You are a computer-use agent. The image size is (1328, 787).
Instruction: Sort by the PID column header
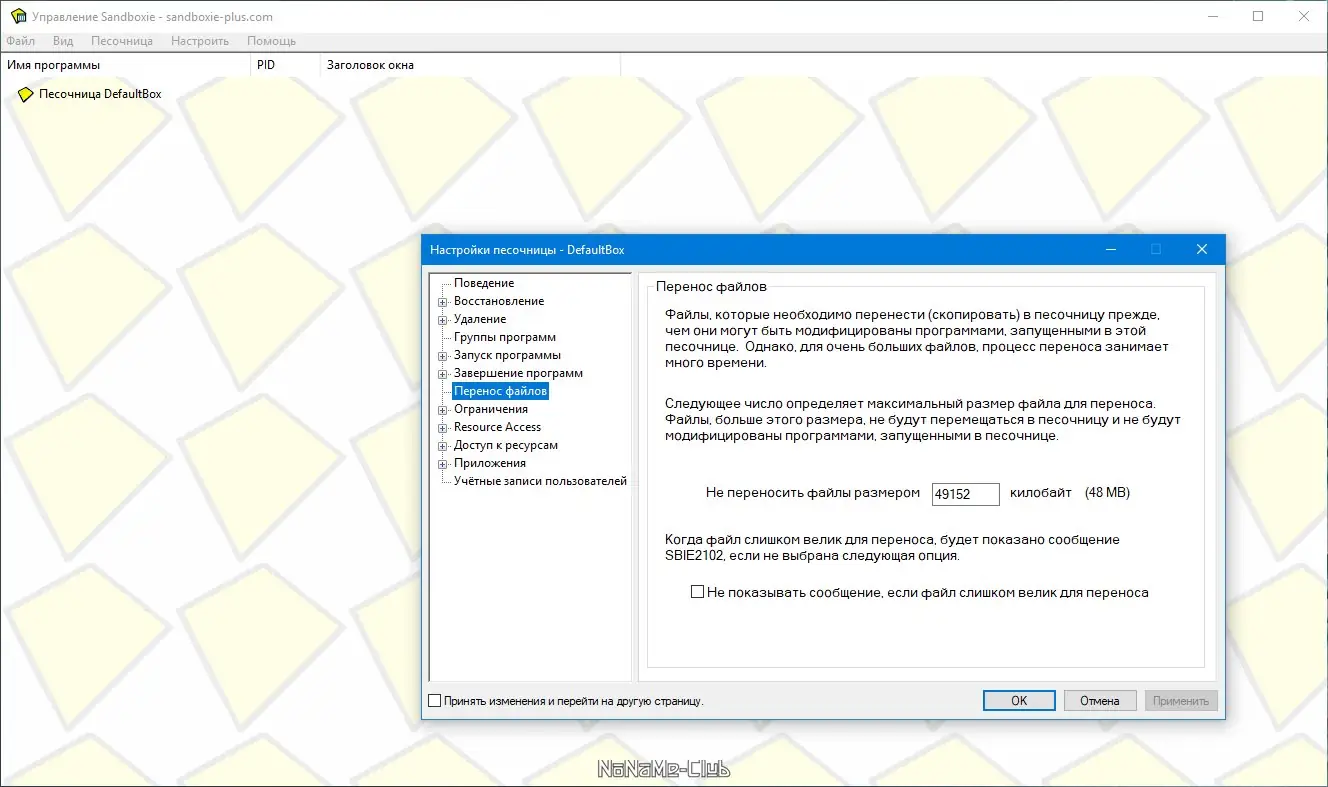pos(285,65)
